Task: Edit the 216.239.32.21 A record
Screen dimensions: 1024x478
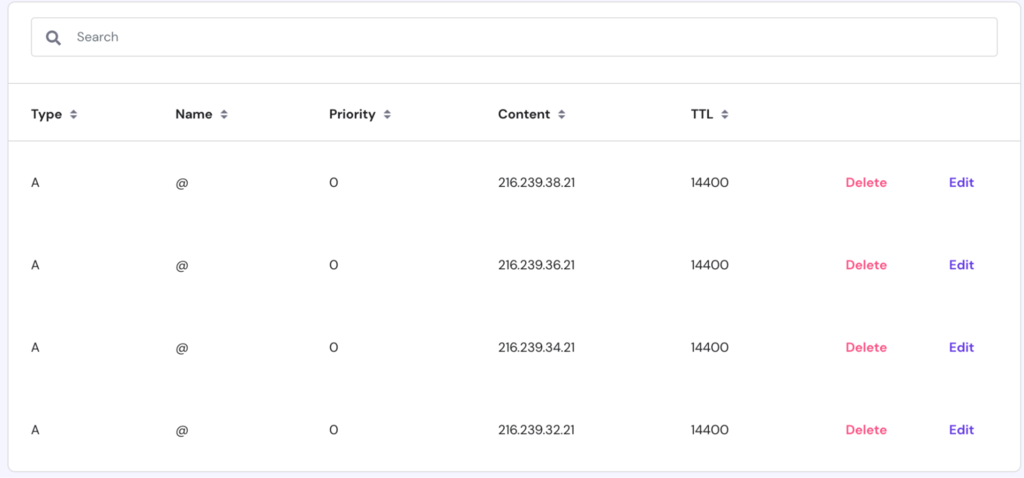Action: point(961,430)
